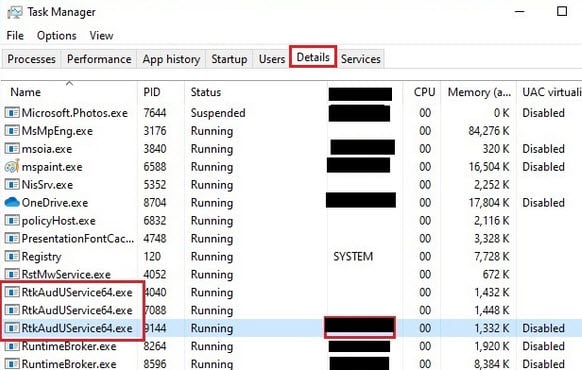Switch to the App history tab
Screen dimensions: 582x370
coord(171,59)
